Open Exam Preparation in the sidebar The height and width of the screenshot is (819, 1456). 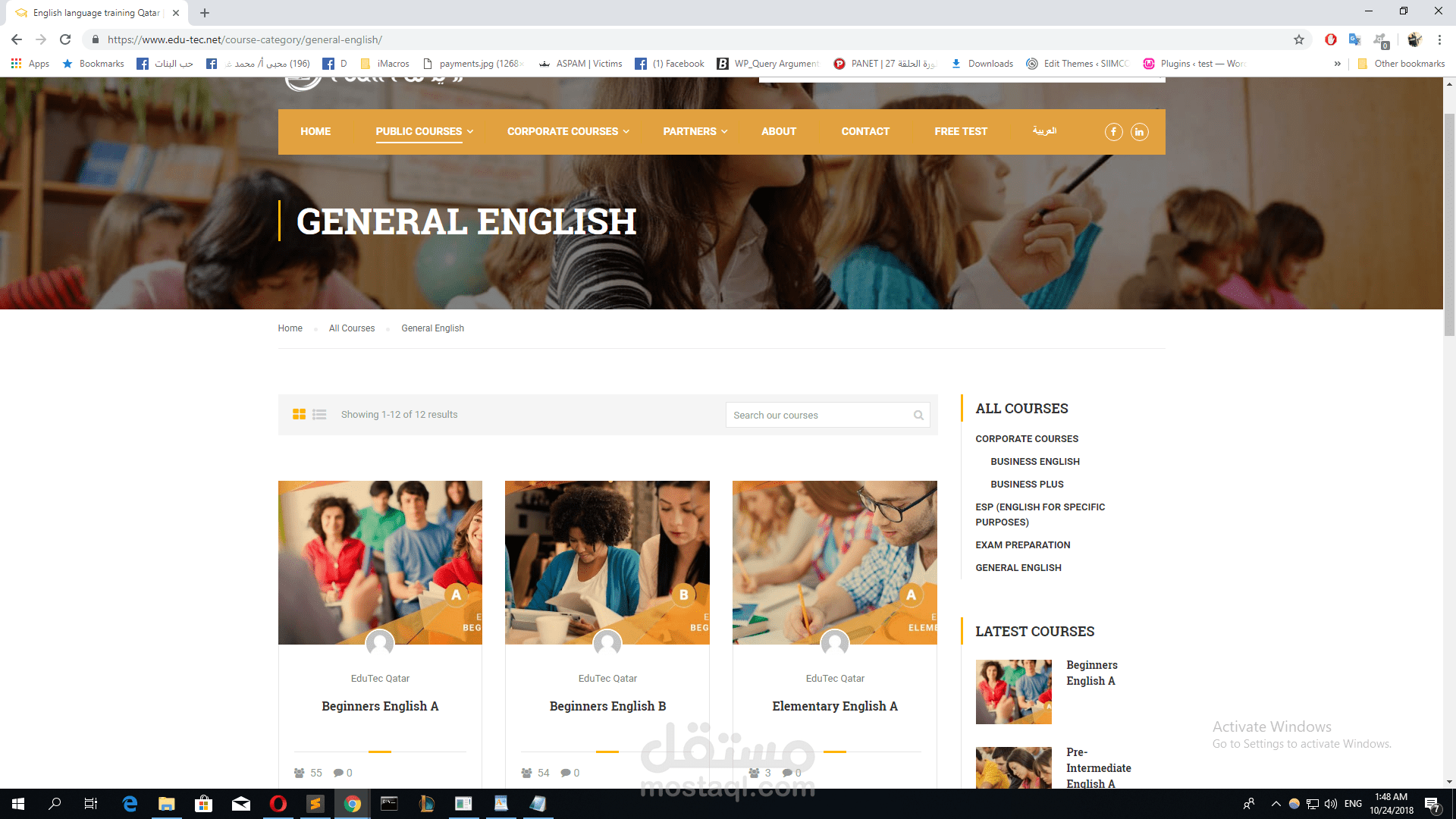1023,545
